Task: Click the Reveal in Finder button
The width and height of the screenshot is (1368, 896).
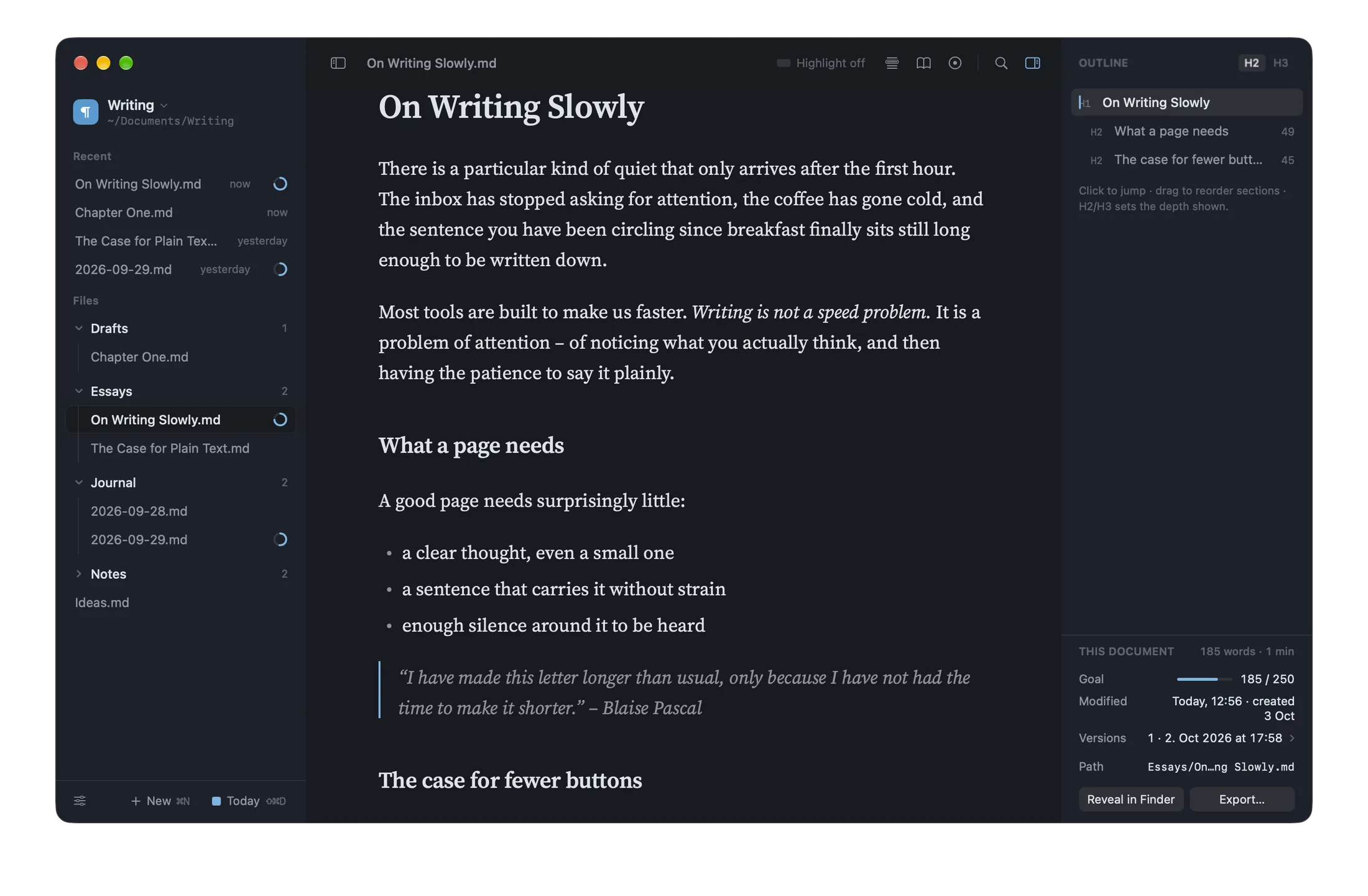Action: tap(1130, 799)
